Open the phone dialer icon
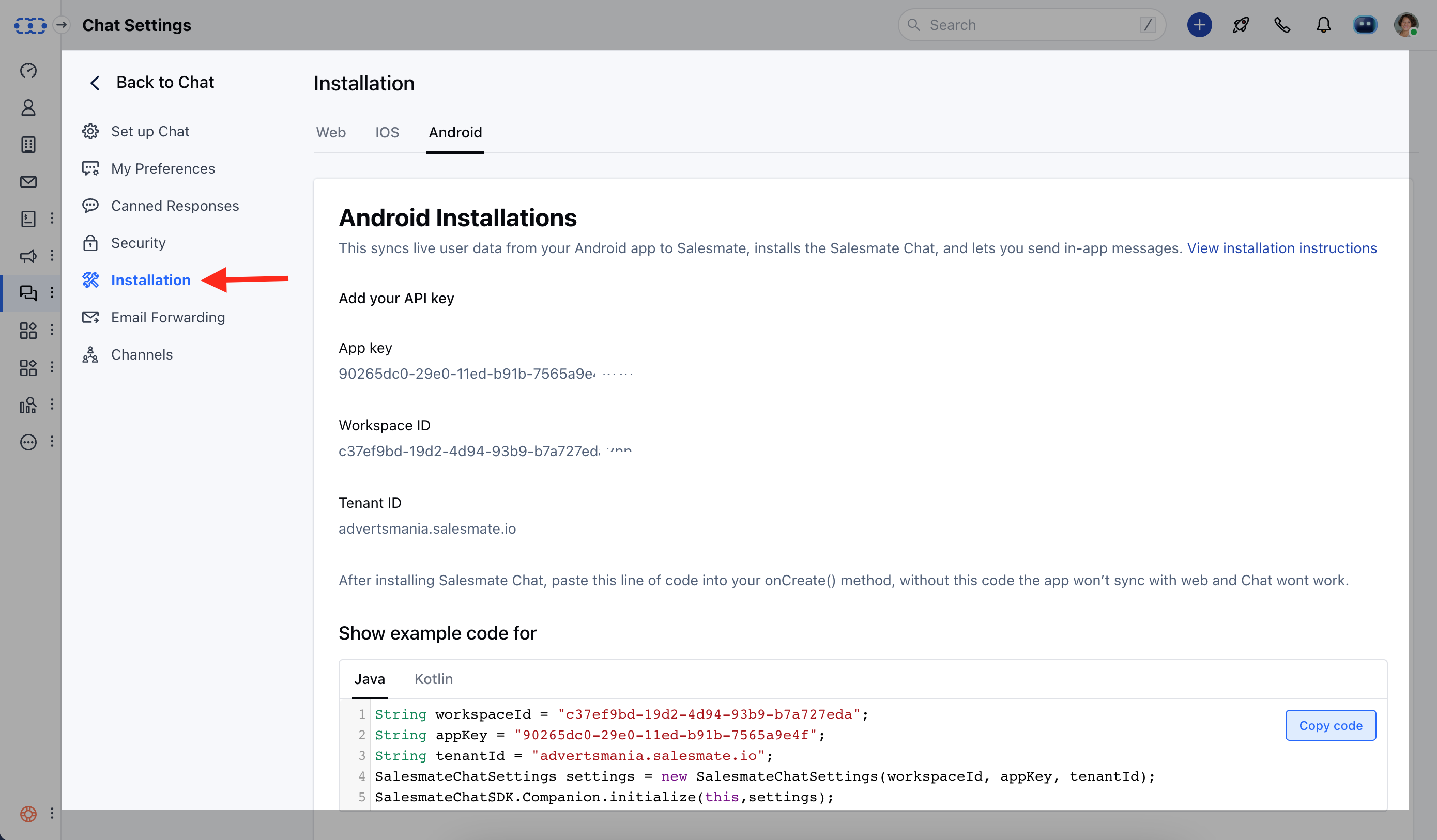 1282,24
